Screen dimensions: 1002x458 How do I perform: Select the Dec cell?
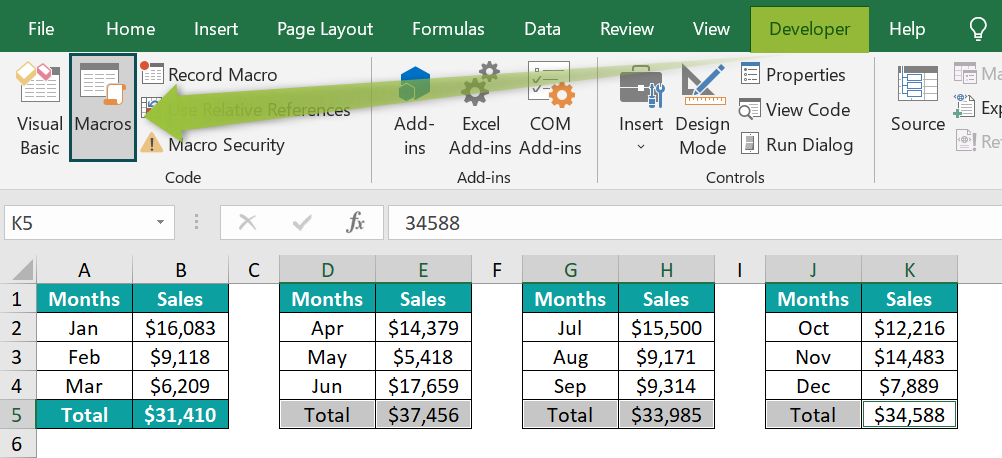(x=813, y=386)
